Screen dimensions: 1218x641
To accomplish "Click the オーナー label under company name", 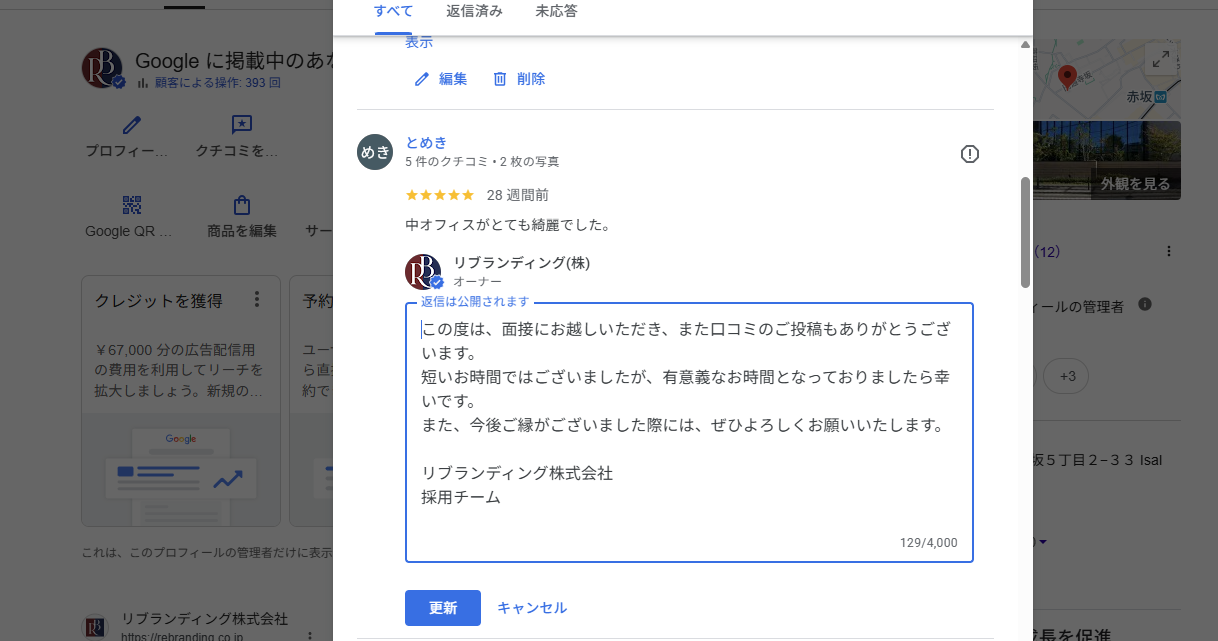I will [477, 282].
